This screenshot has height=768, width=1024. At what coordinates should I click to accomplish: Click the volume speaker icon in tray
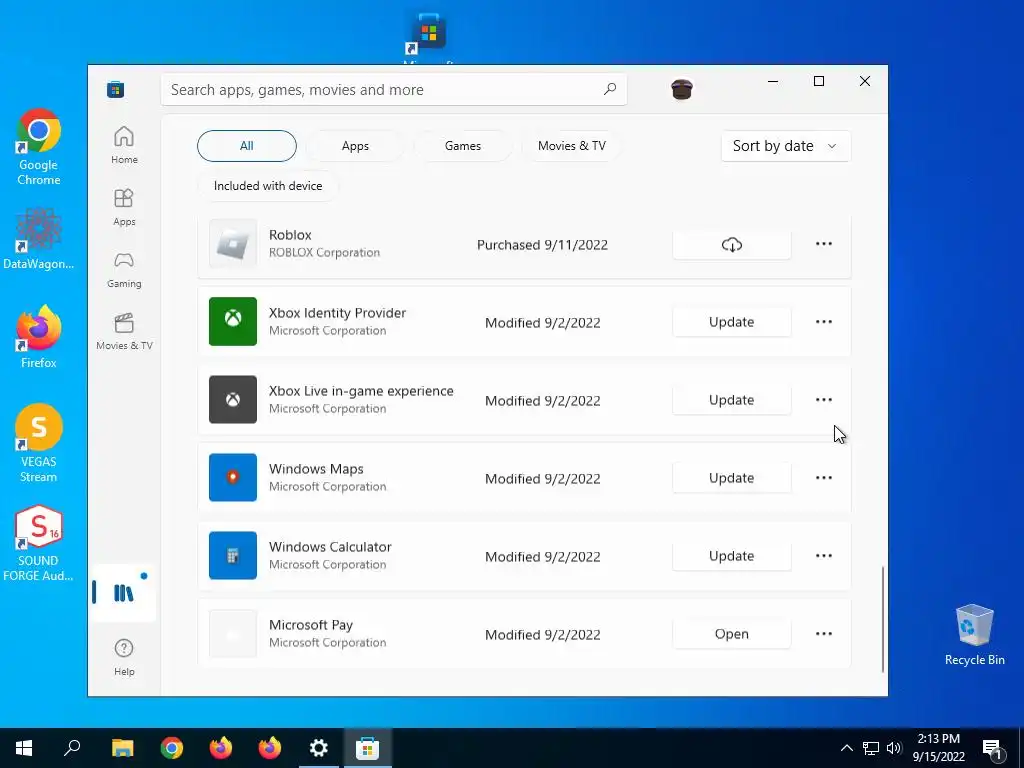point(894,748)
